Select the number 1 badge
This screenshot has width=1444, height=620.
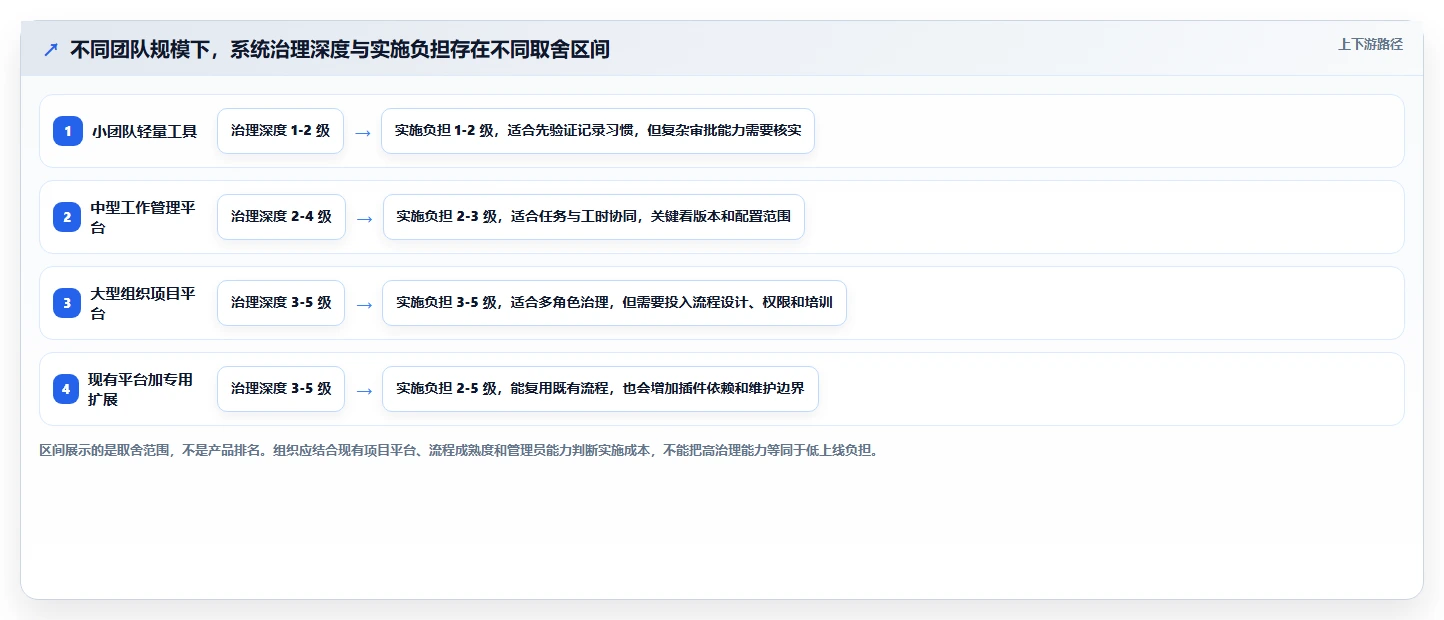(x=68, y=131)
